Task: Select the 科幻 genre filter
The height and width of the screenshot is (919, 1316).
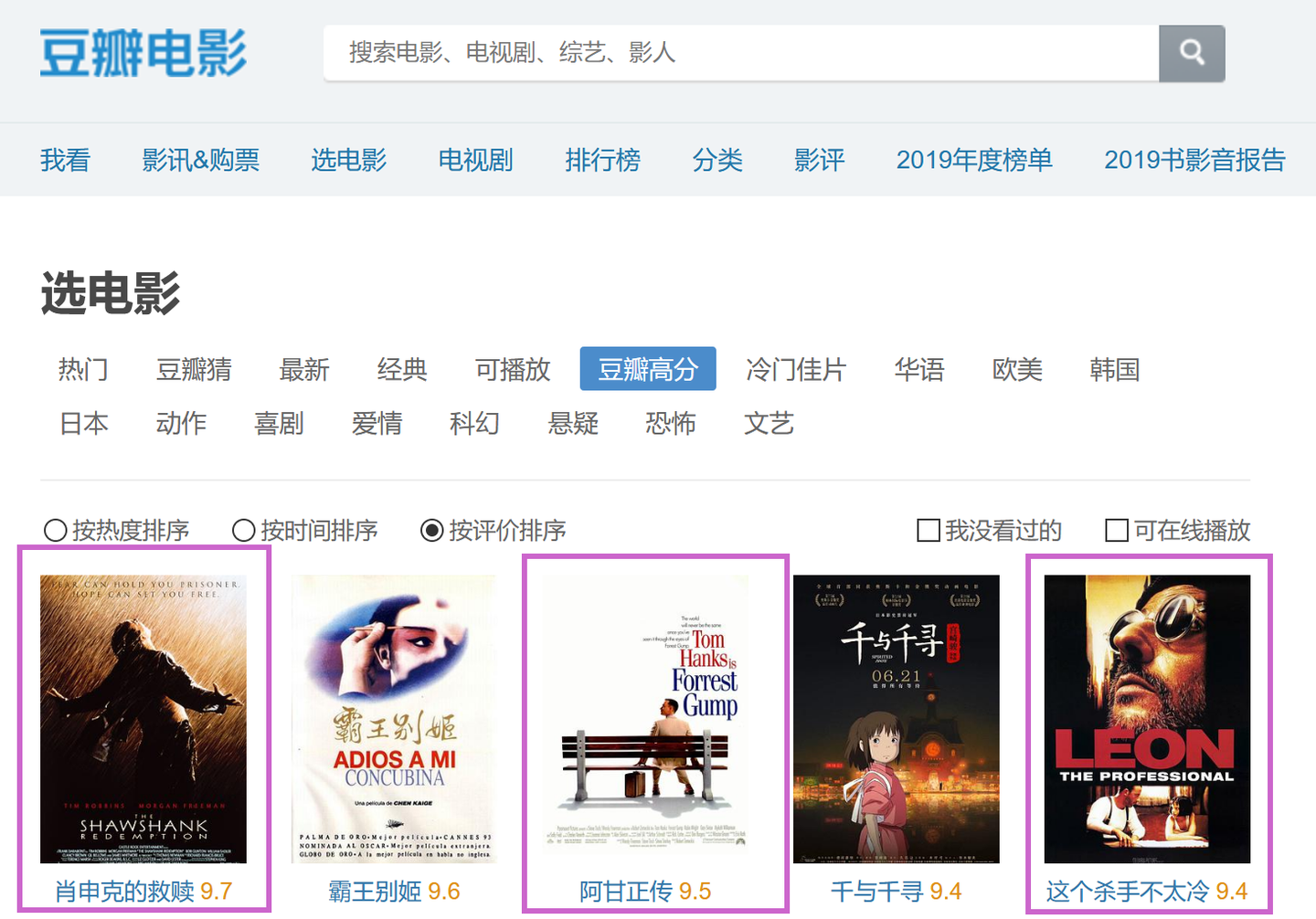Action: pos(475,423)
